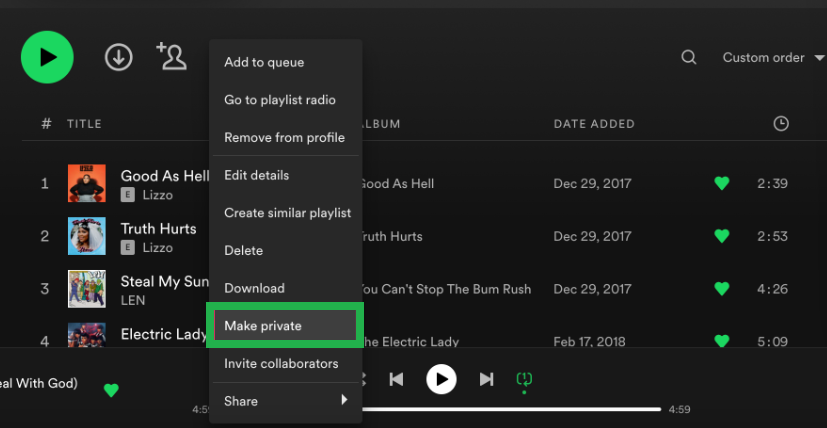Click Make private menu entry
The image size is (827, 428).
tap(285, 326)
